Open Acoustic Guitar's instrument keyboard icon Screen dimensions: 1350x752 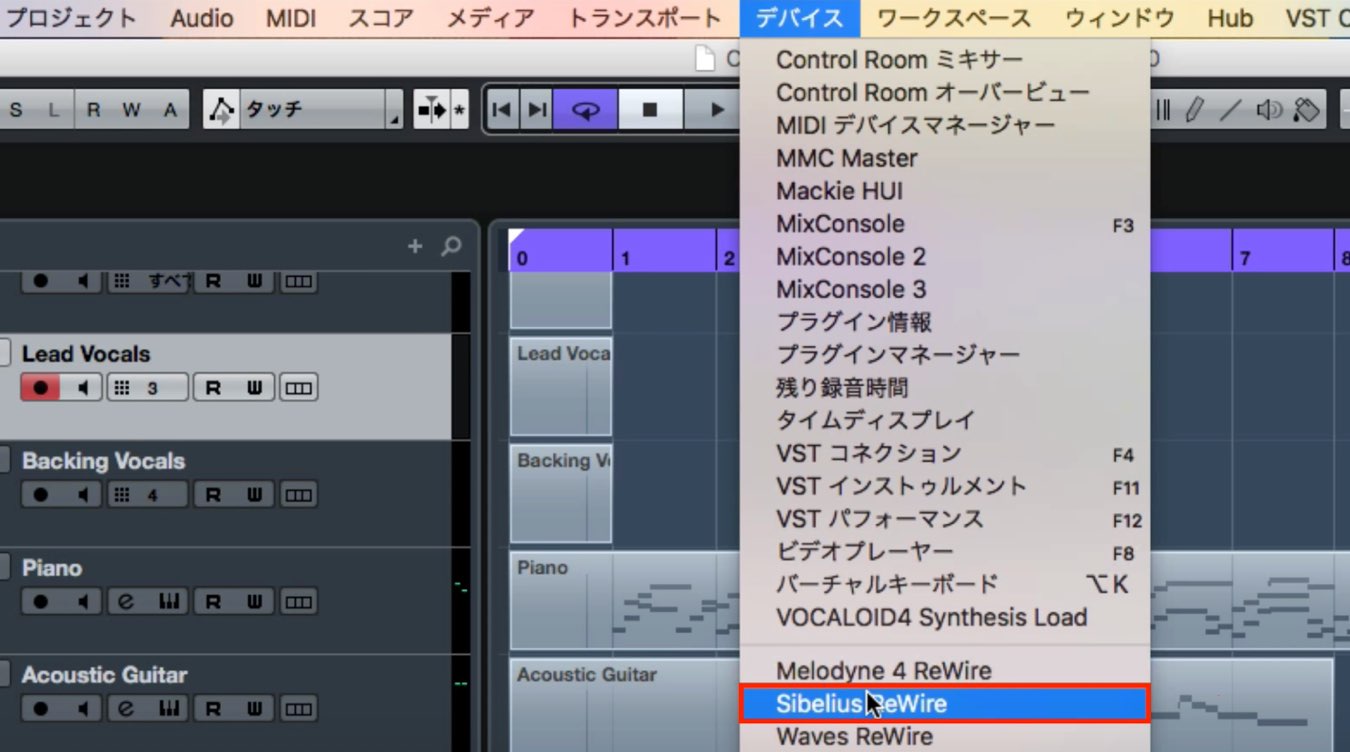coord(168,709)
